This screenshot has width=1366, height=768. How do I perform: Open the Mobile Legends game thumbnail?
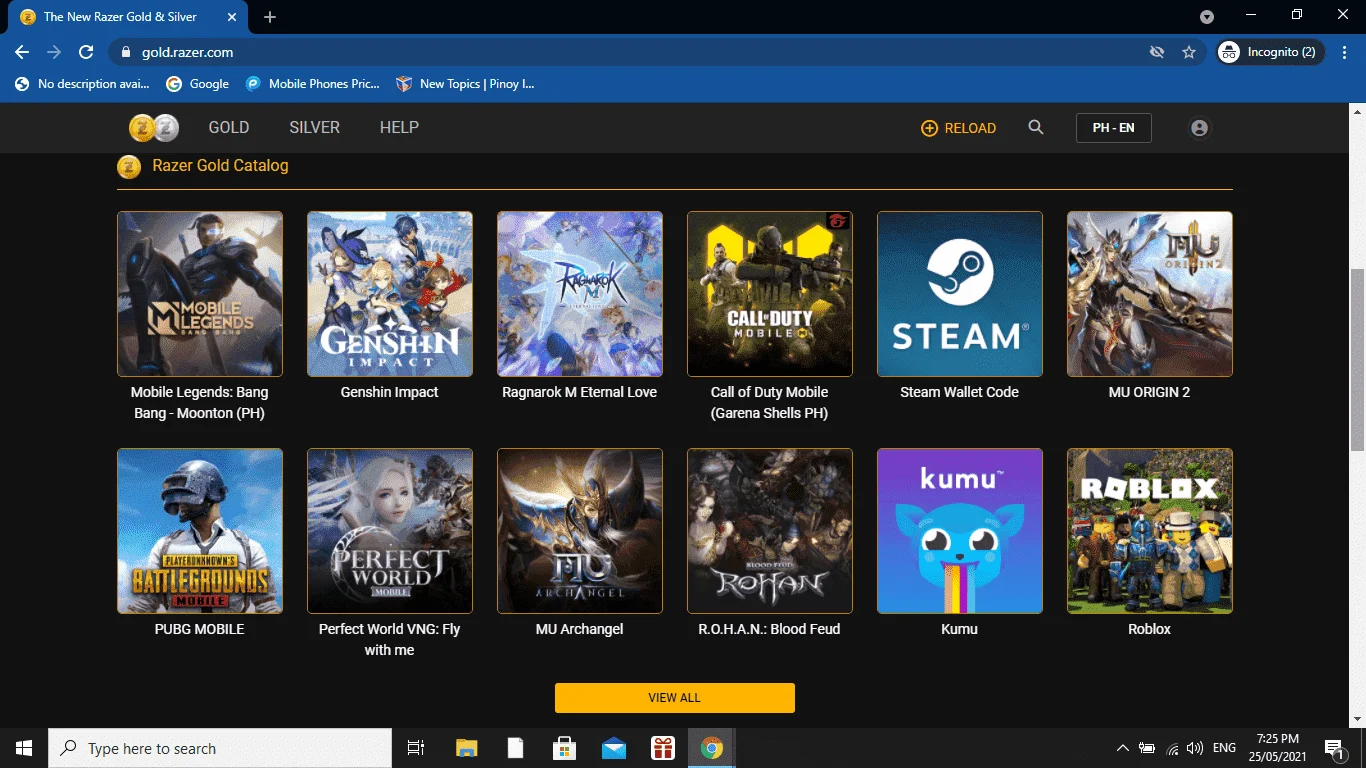tap(200, 294)
